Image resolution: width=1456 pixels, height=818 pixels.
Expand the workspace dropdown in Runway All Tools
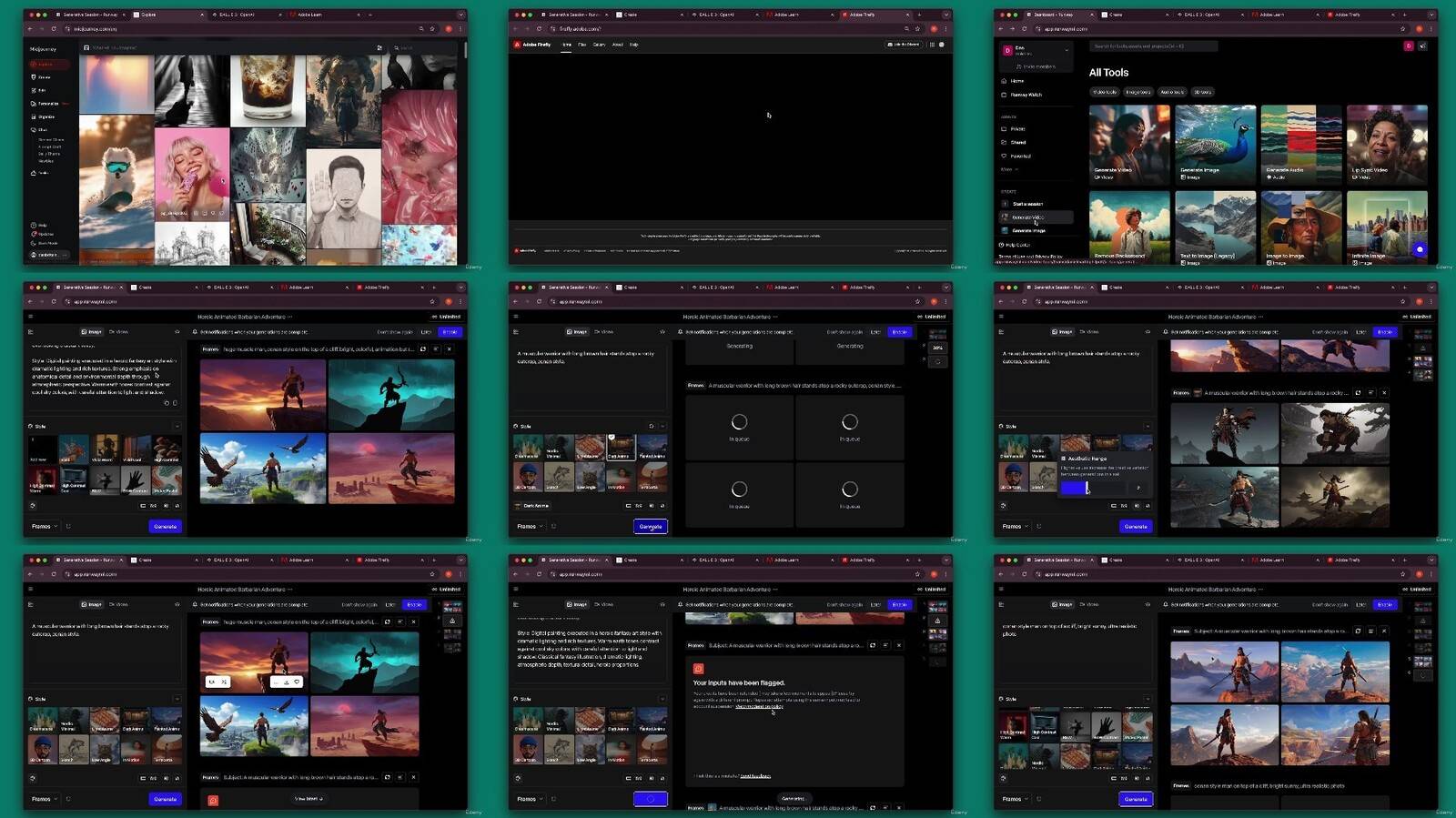[1067, 50]
